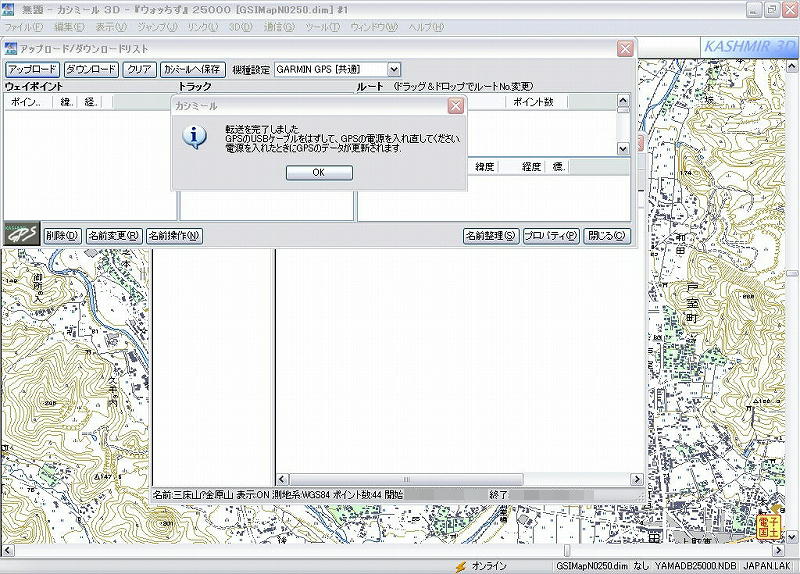Click map vertical scroll up arrow

point(791,66)
